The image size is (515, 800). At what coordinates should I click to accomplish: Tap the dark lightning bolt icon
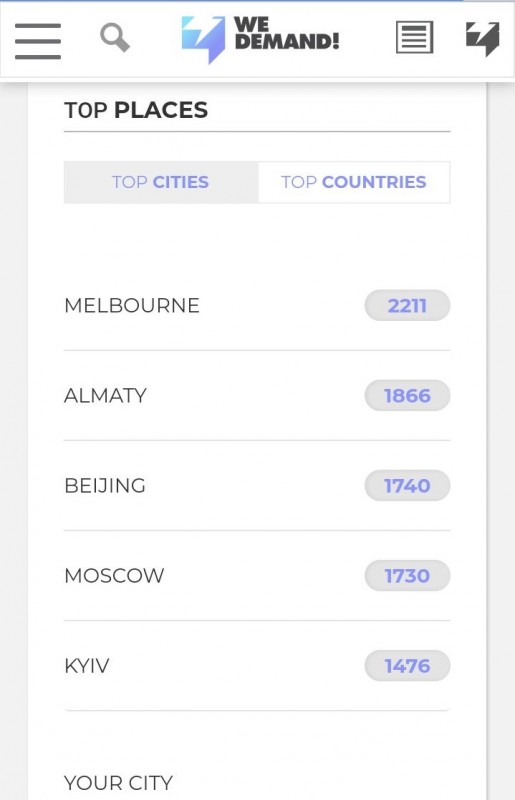tap(482, 39)
